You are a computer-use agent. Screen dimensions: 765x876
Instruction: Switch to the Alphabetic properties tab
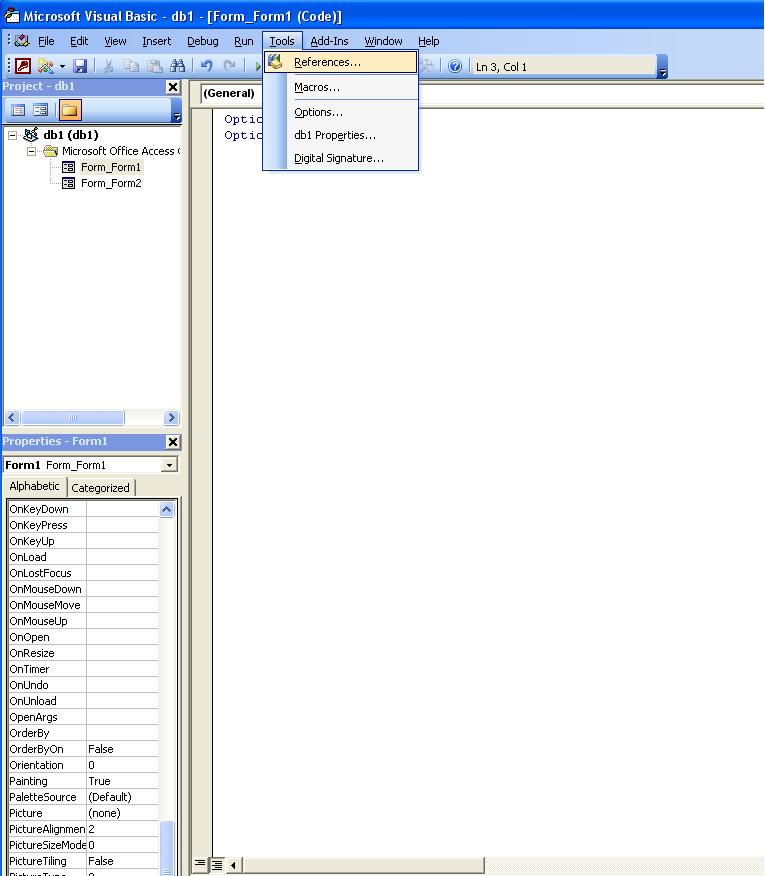[x=34, y=487]
